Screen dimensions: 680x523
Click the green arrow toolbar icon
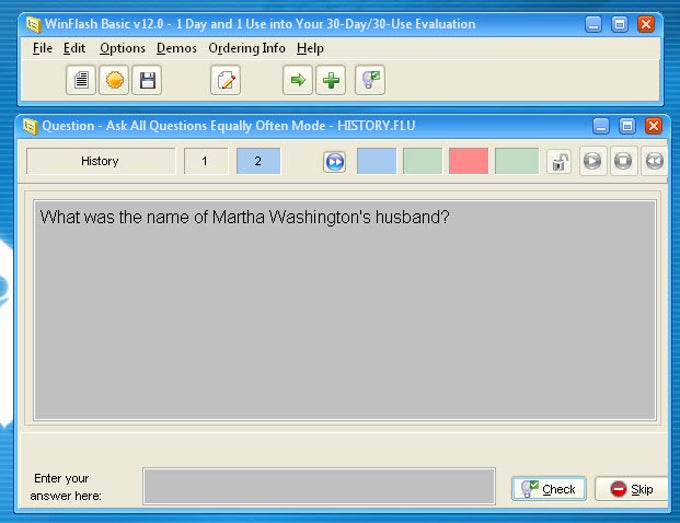[x=298, y=80]
